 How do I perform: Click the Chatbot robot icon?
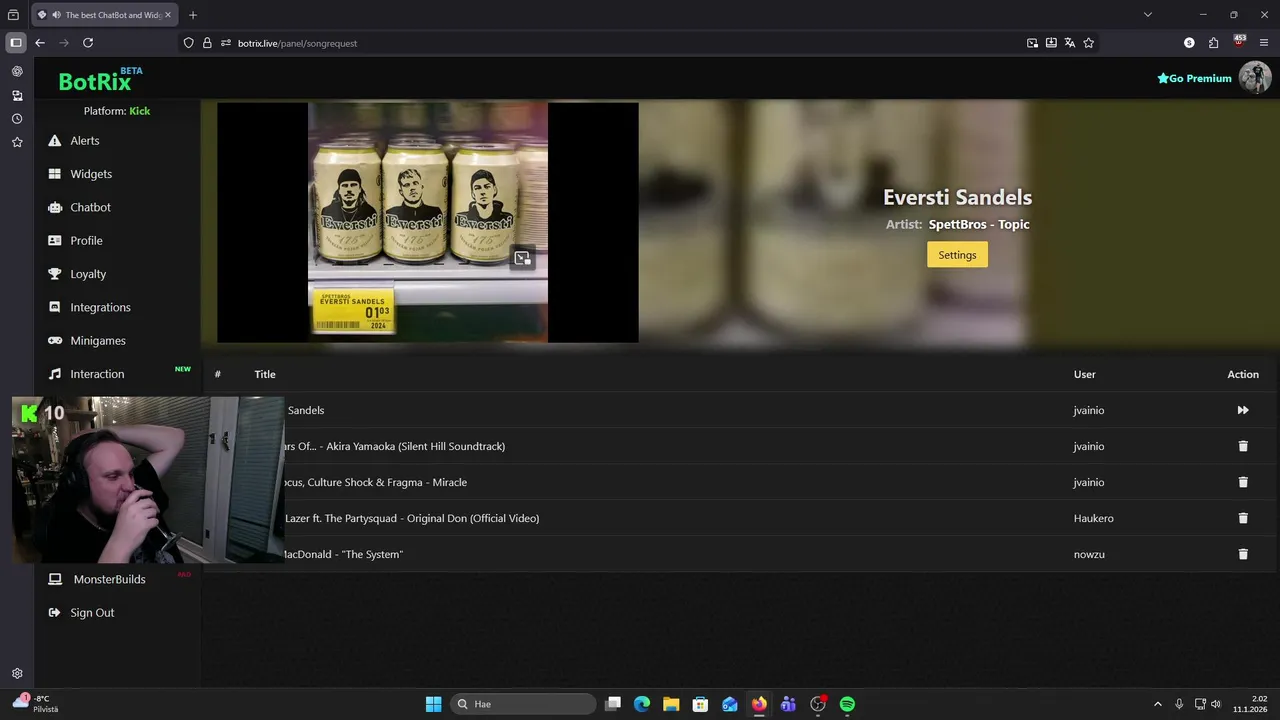(x=54, y=207)
